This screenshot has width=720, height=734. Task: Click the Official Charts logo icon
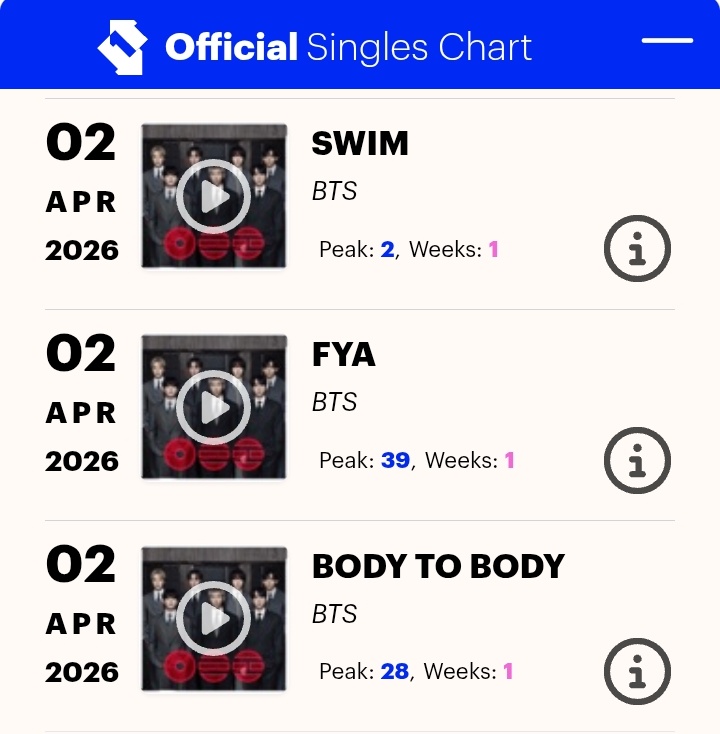tap(122, 46)
